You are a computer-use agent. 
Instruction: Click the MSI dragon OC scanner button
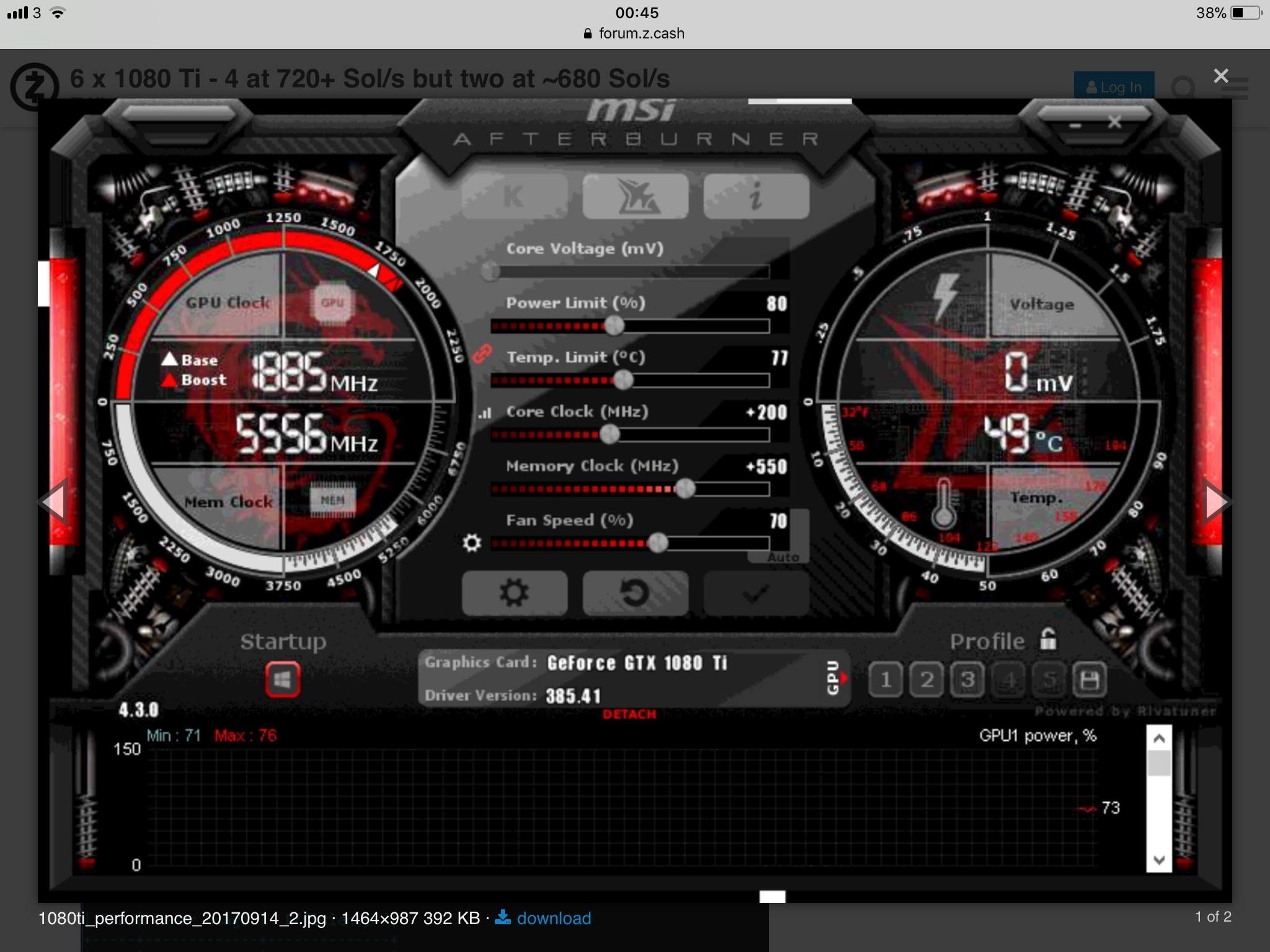[x=635, y=196]
